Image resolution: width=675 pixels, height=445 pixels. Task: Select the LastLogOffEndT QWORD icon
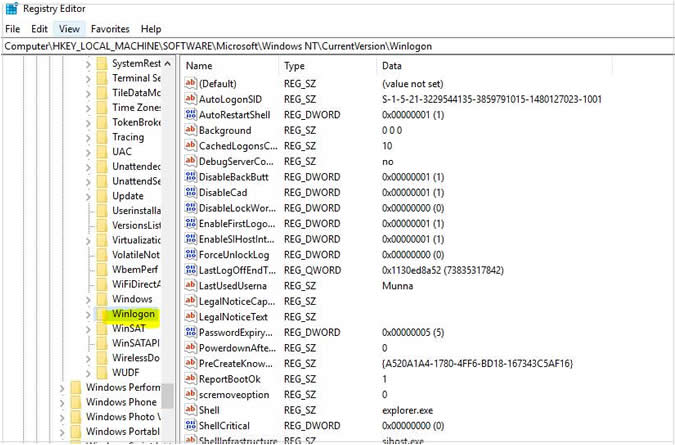[191, 270]
